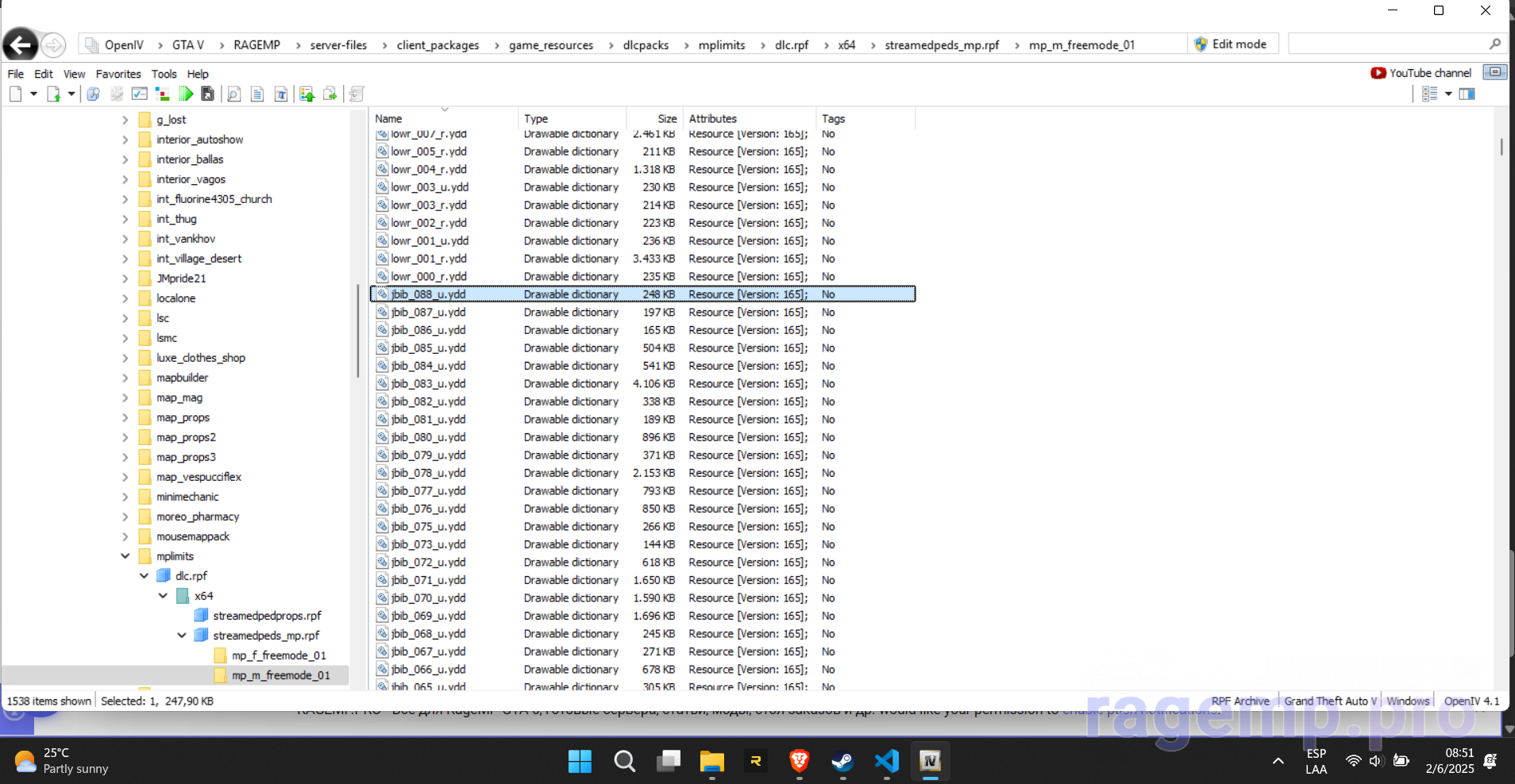The image size is (1515, 784).
Task: Go to dlcpacks in the breadcrumb
Action: pyautogui.click(x=646, y=45)
